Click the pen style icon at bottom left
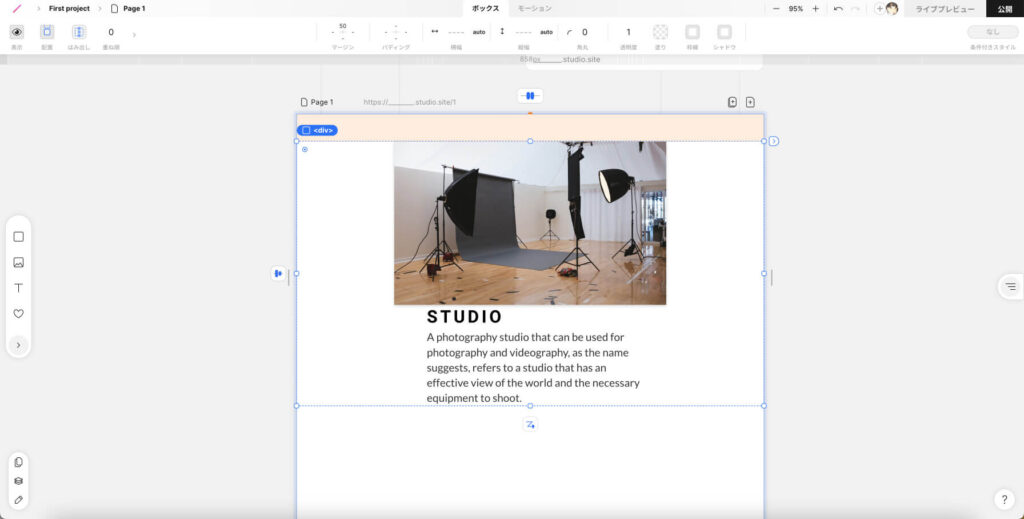Screen dimensions: 1024x519 [18, 499]
